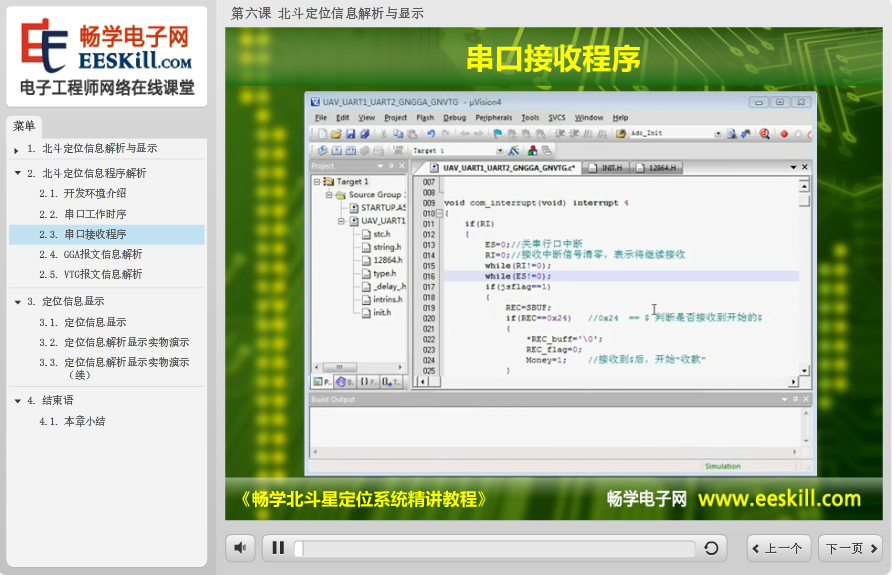Image resolution: width=892 pixels, height=575 pixels.
Task: Open lesson 2.5 VTG报文信息解析
Action: [91, 274]
